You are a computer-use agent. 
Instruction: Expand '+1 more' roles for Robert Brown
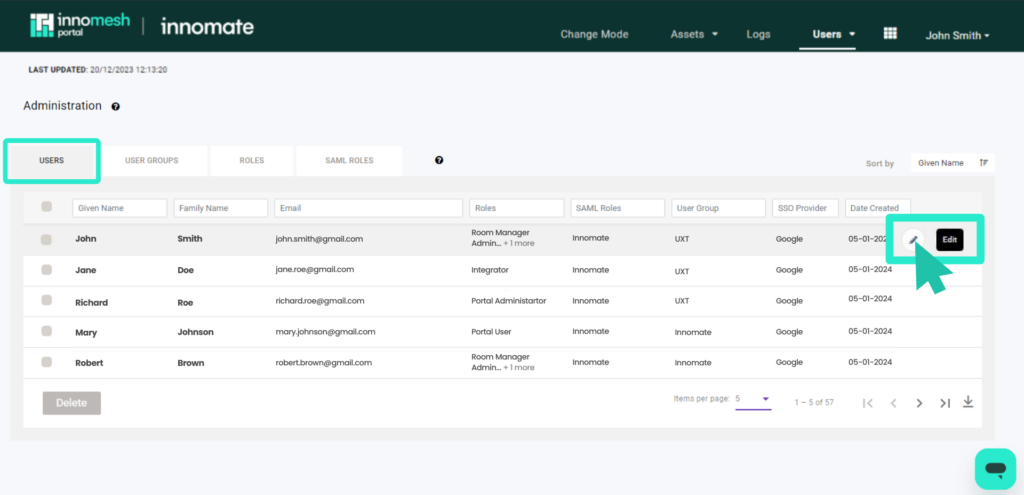click(x=519, y=368)
